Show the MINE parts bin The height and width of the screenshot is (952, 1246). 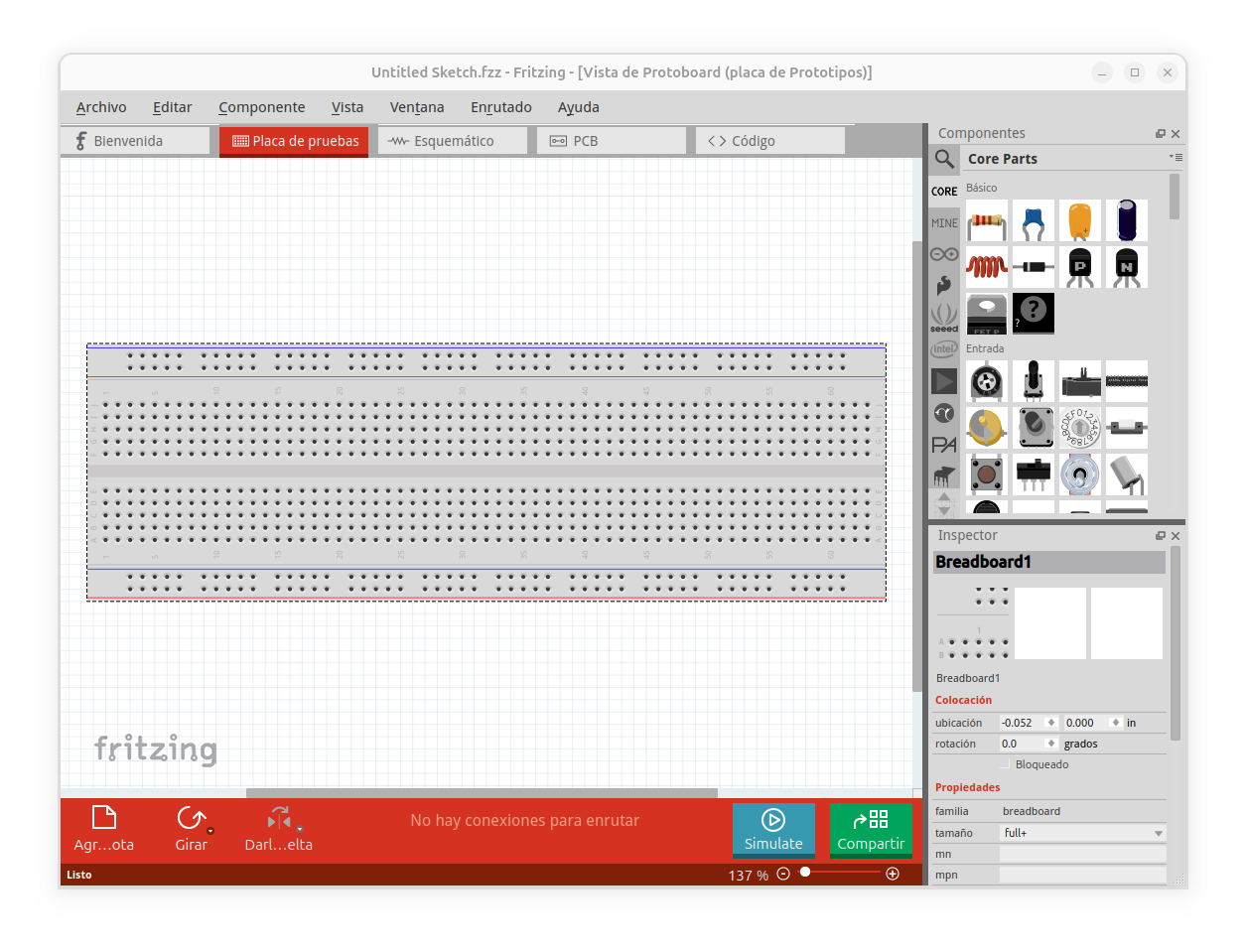(944, 222)
